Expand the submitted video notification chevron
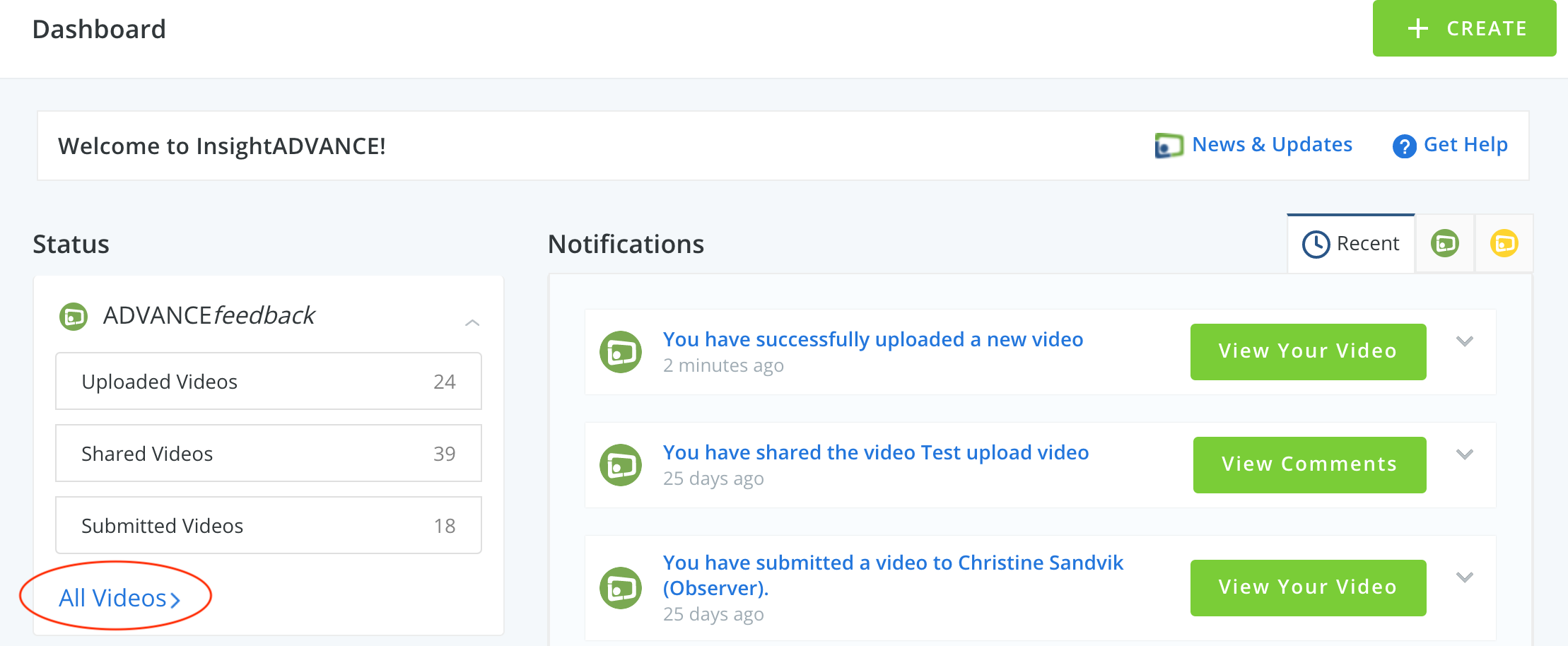This screenshot has width=1568, height=646. (1465, 577)
